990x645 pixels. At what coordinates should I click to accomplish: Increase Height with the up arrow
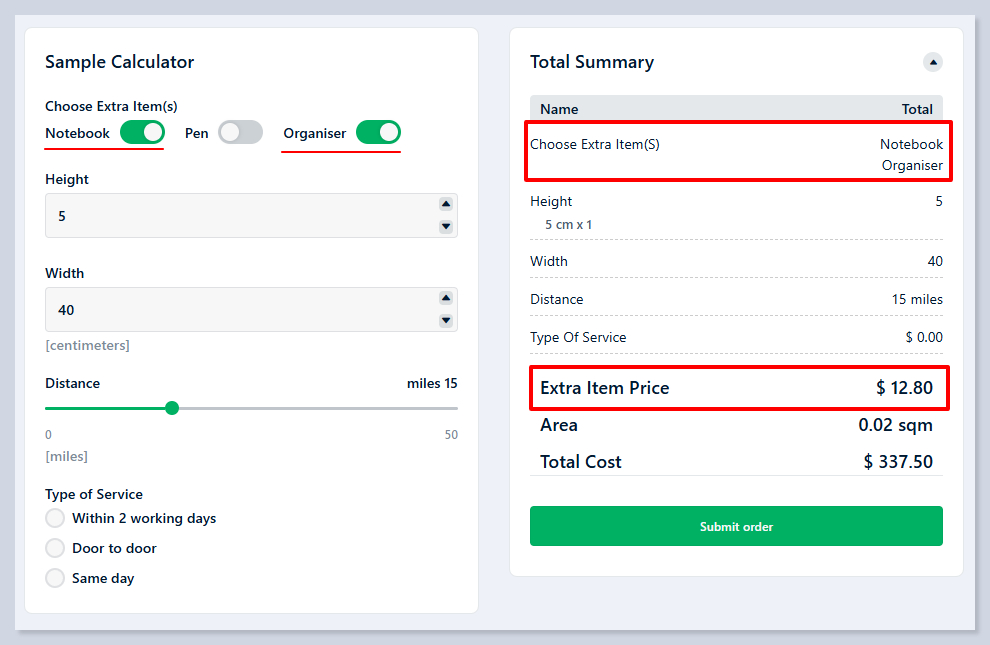[446, 204]
